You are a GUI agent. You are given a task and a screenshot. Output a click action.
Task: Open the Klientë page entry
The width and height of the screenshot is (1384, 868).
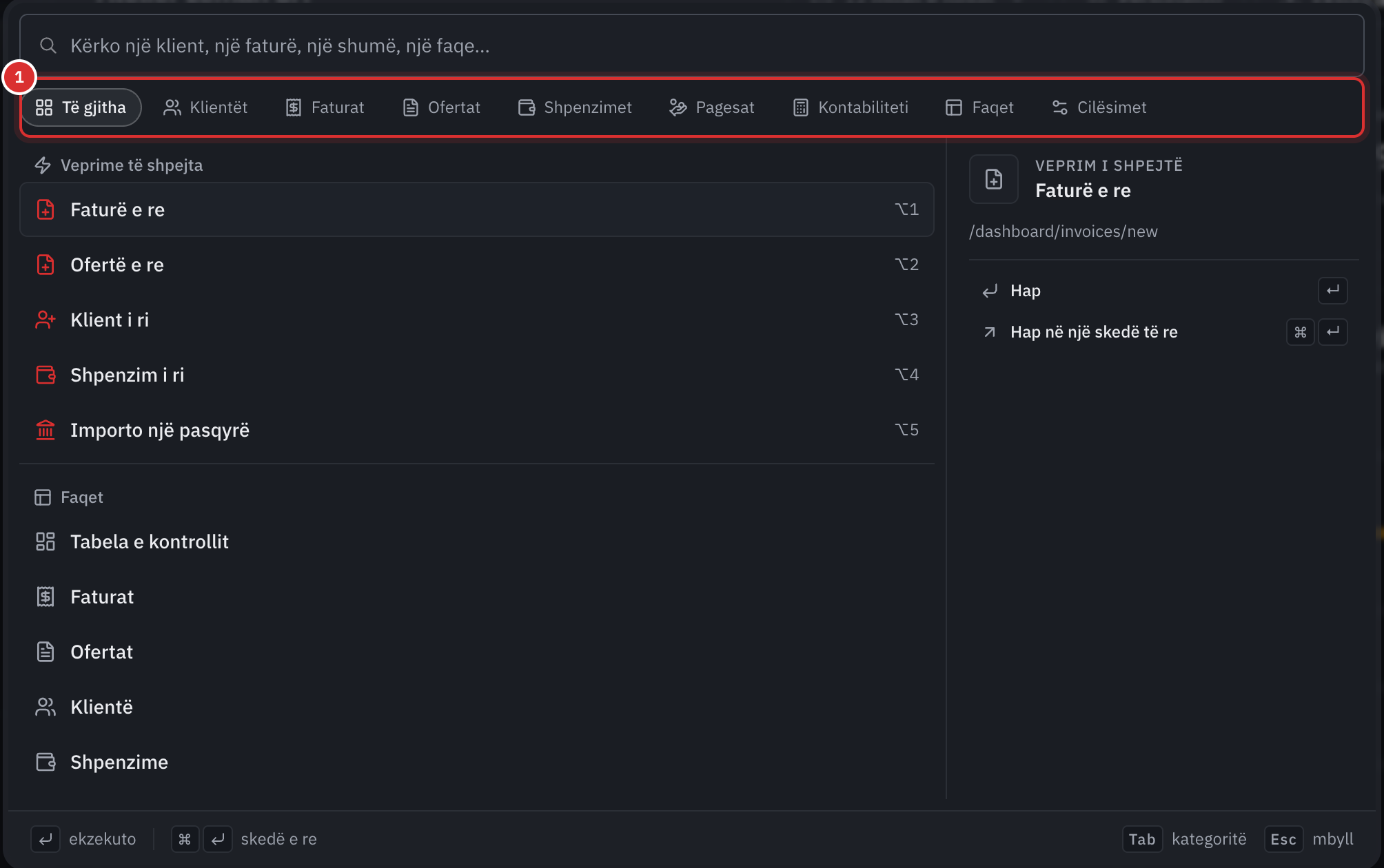pos(477,707)
